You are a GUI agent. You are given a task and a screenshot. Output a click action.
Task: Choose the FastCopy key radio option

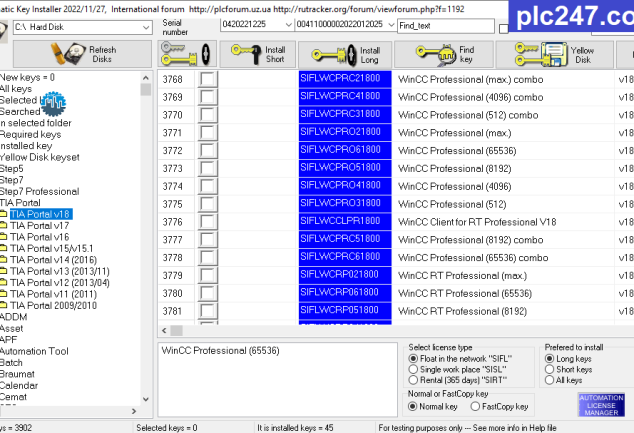[475, 406]
